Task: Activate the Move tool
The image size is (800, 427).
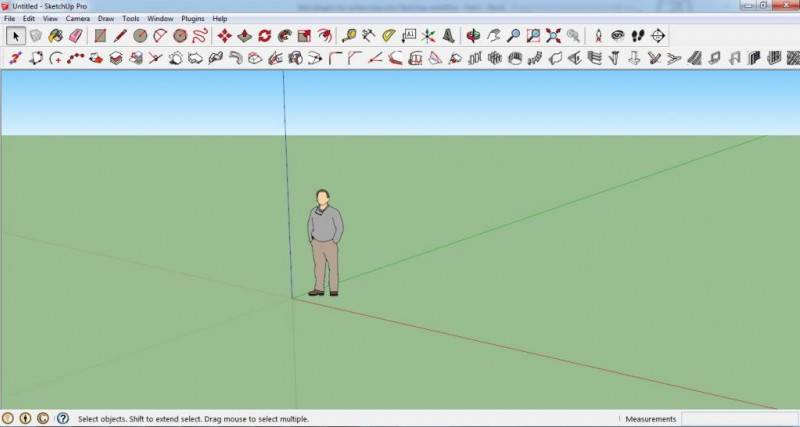Action: pos(224,36)
